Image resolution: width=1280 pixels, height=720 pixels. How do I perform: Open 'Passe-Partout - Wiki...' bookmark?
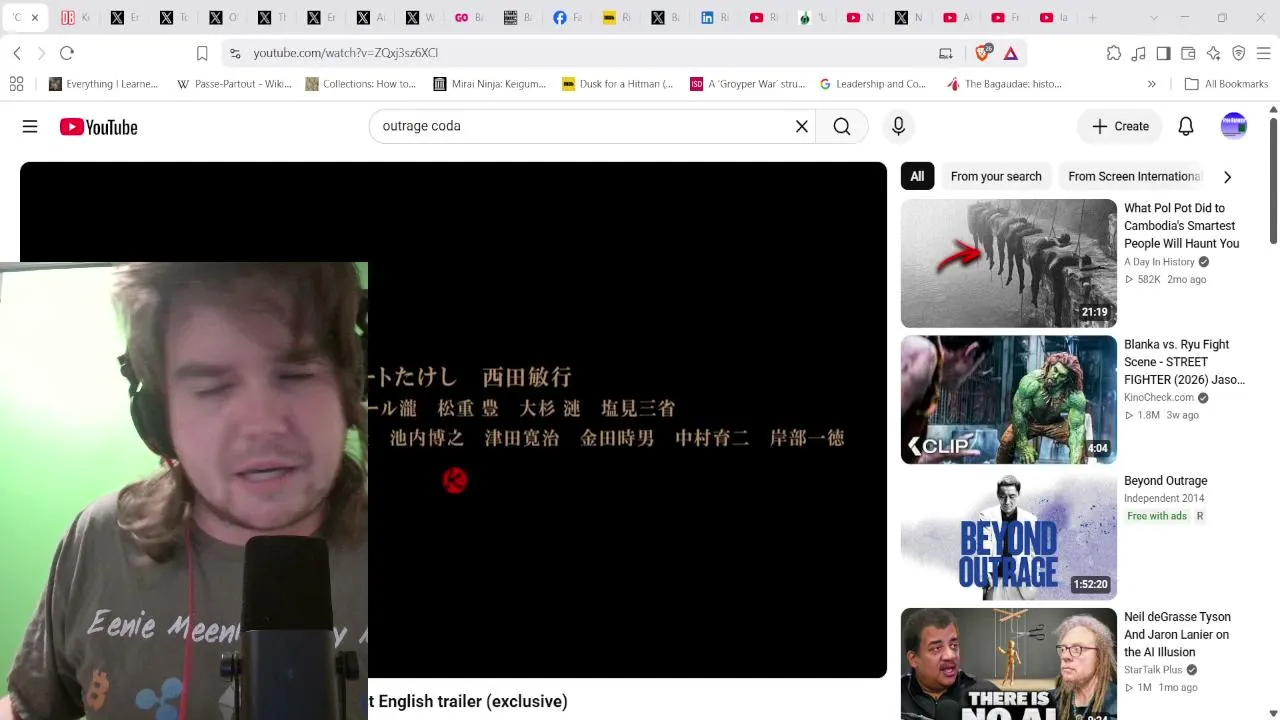point(234,84)
